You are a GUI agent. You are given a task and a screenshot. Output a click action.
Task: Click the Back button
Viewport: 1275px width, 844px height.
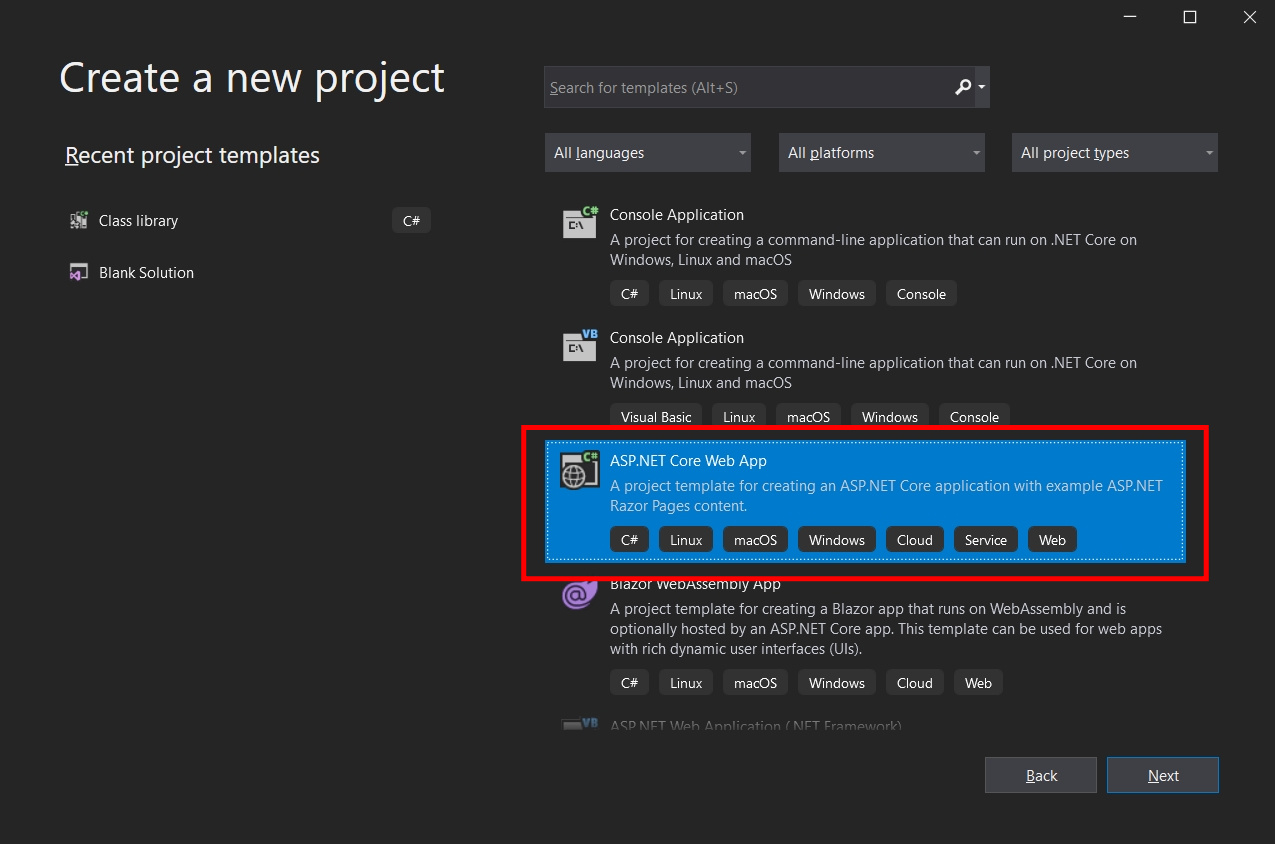point(1041,775)
